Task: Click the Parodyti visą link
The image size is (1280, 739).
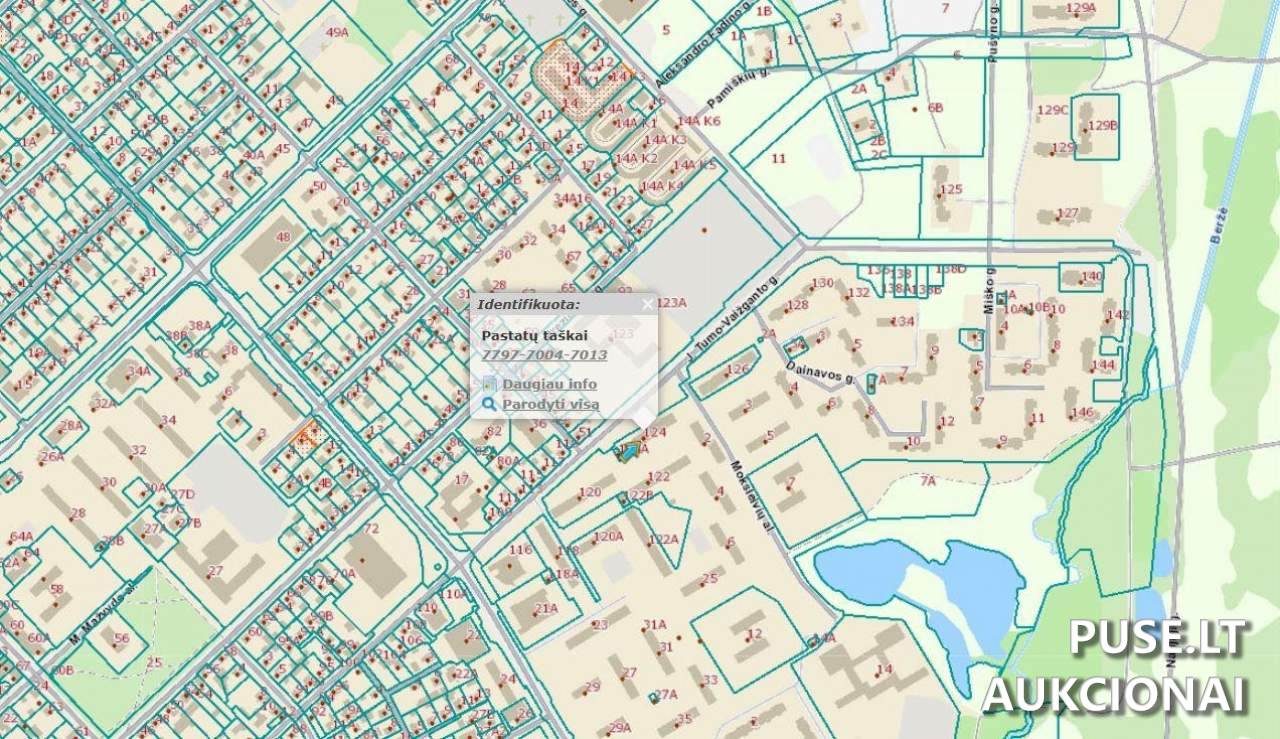Action: (x=550, y=404)
